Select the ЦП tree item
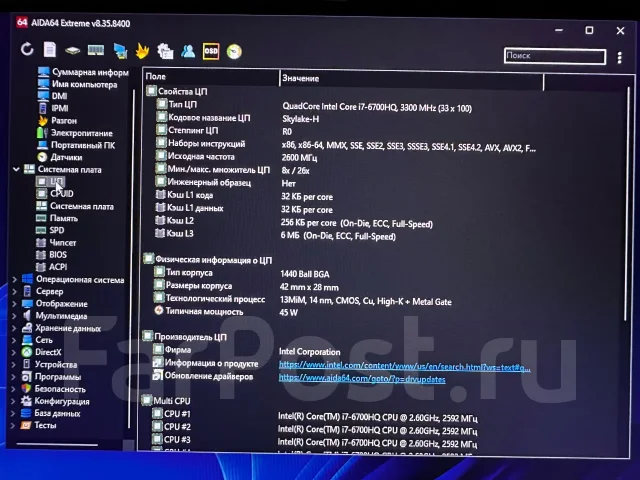 [x=50, y=181]
